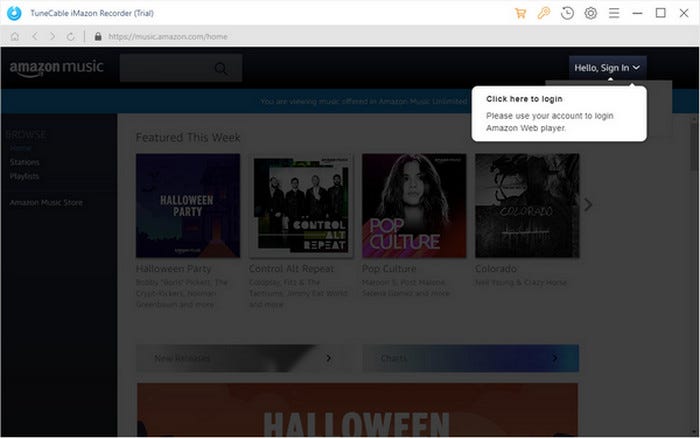
Task: Navigate back with the left arrow
Action: [x=35, y=37]
